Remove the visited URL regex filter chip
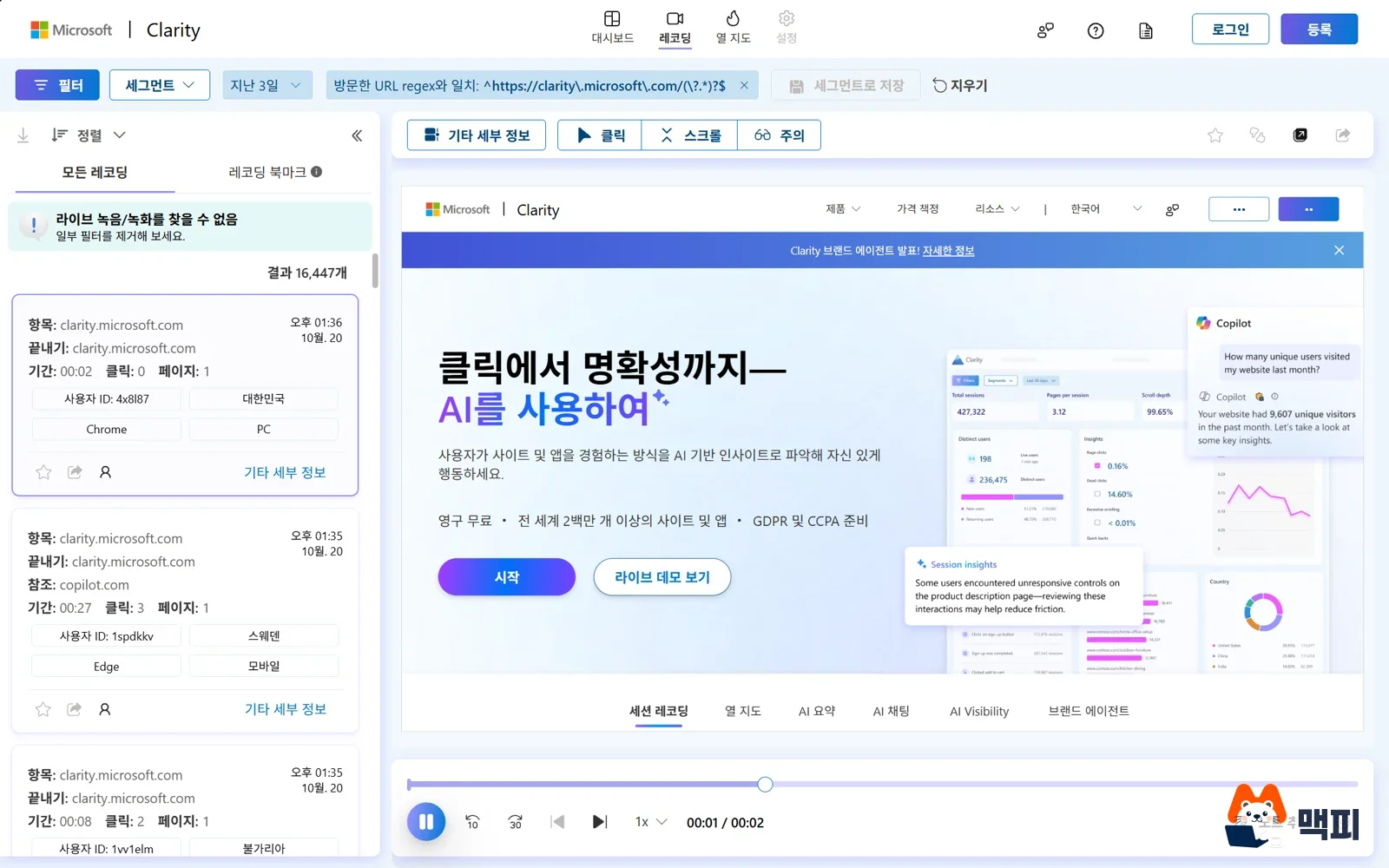Screen dimensions: 1389x868 coord(744,85)
